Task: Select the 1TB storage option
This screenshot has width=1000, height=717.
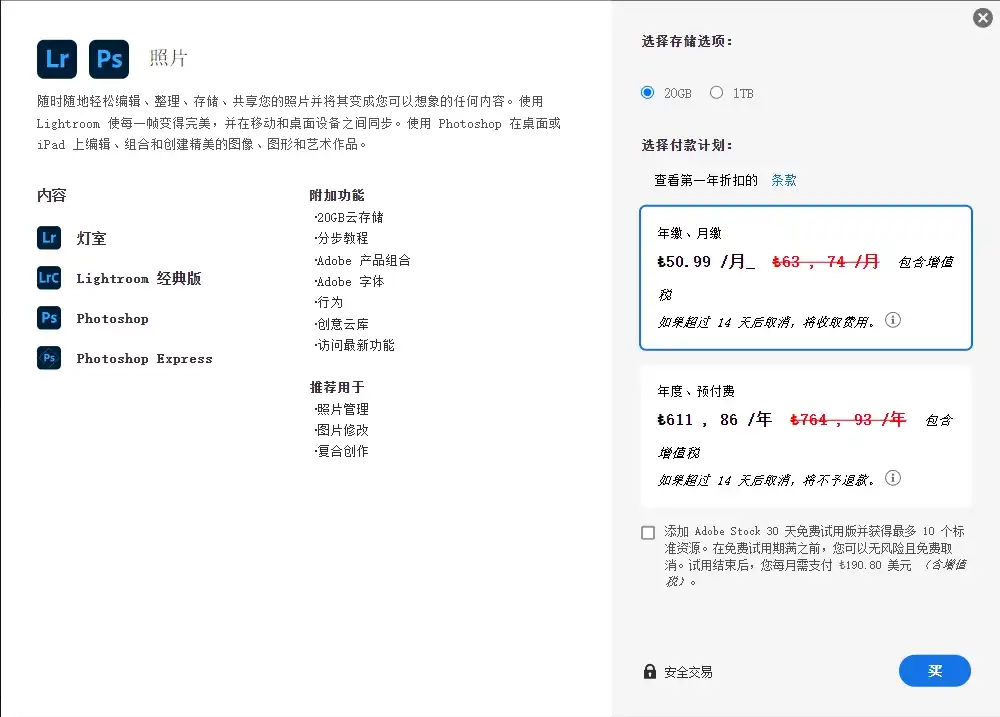Action: (717, 92)
